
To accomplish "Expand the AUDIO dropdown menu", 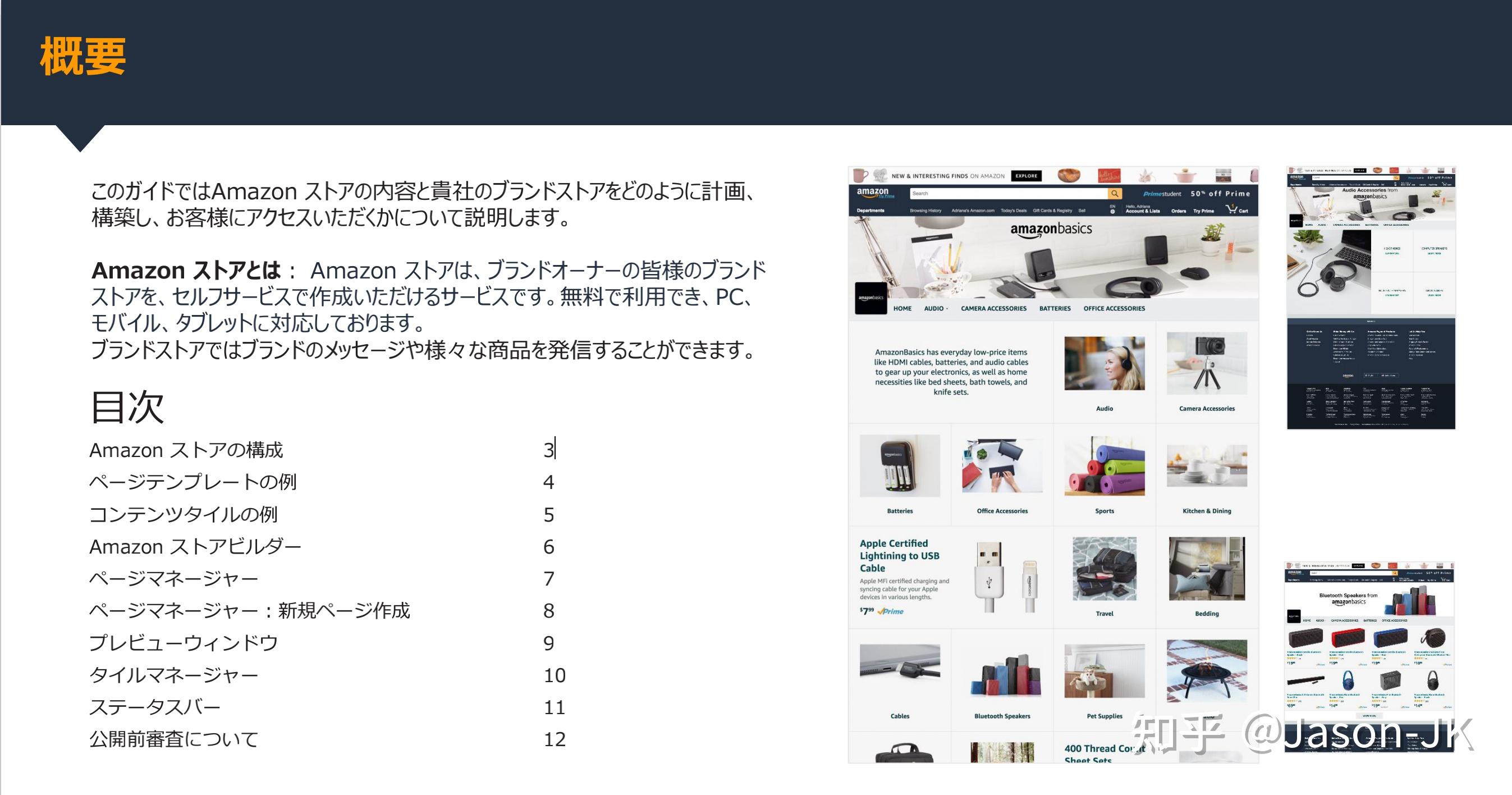I will pyautogui.click(x=935, y=309).
